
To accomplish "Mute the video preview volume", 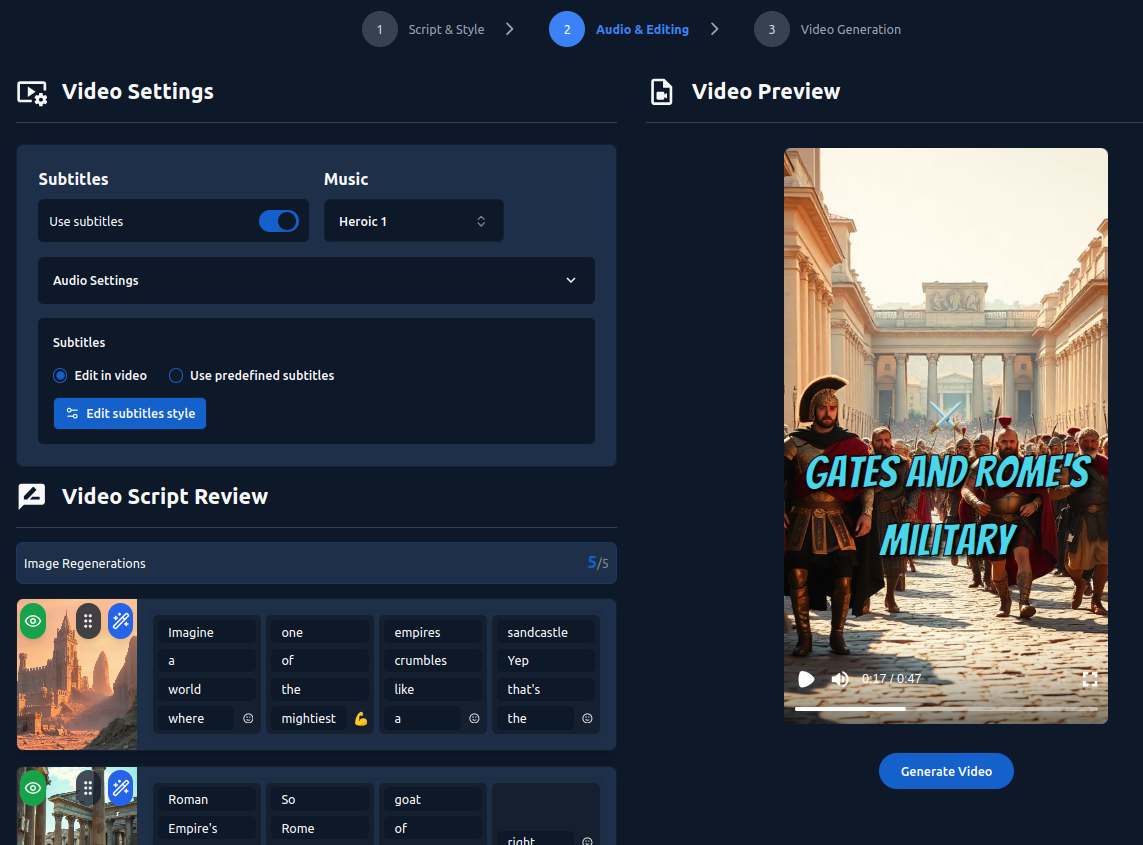I will [x=840, y=679].
